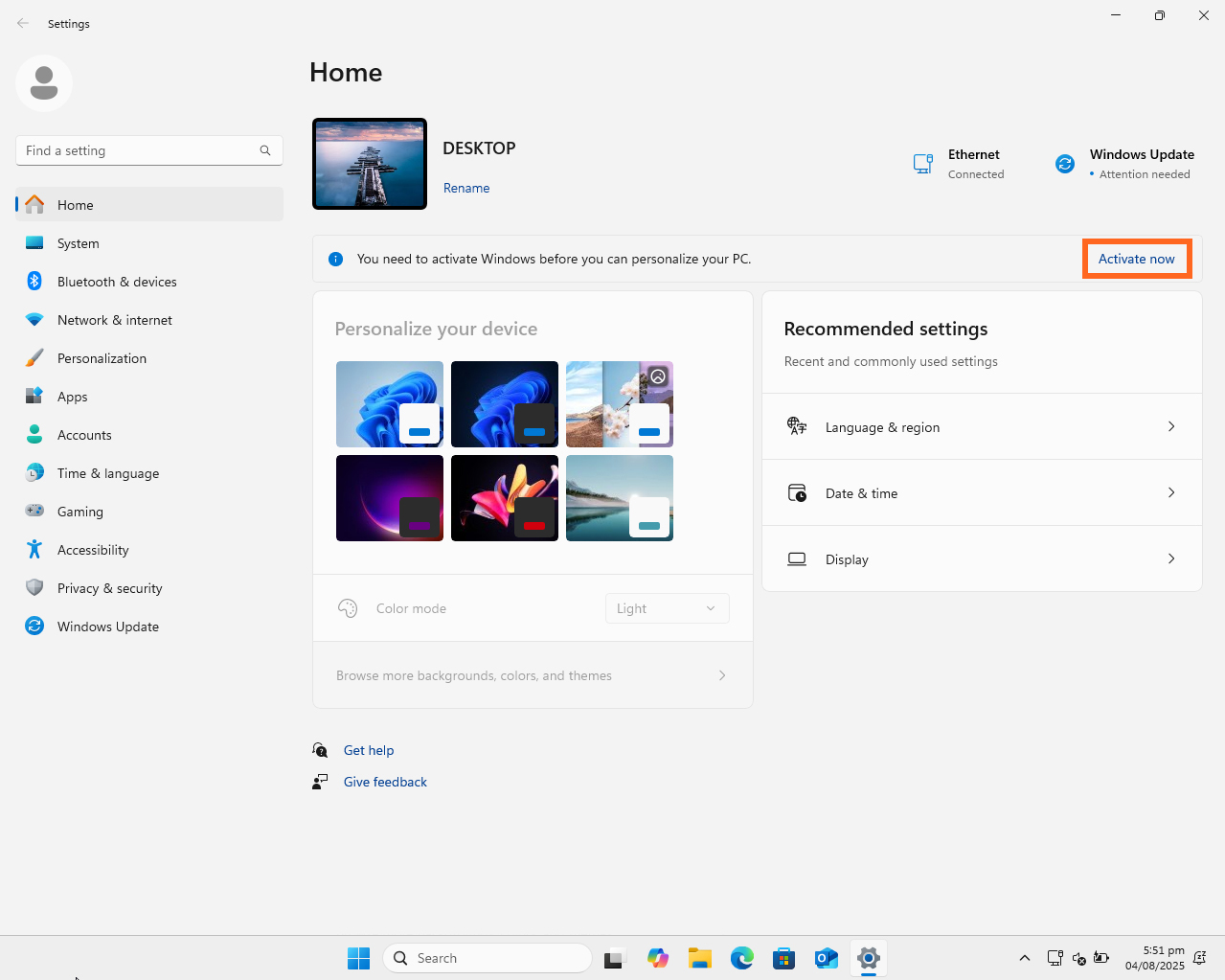The image size is (1225, 980).
Task: Click the Rename link
Action: coord(466,188)
